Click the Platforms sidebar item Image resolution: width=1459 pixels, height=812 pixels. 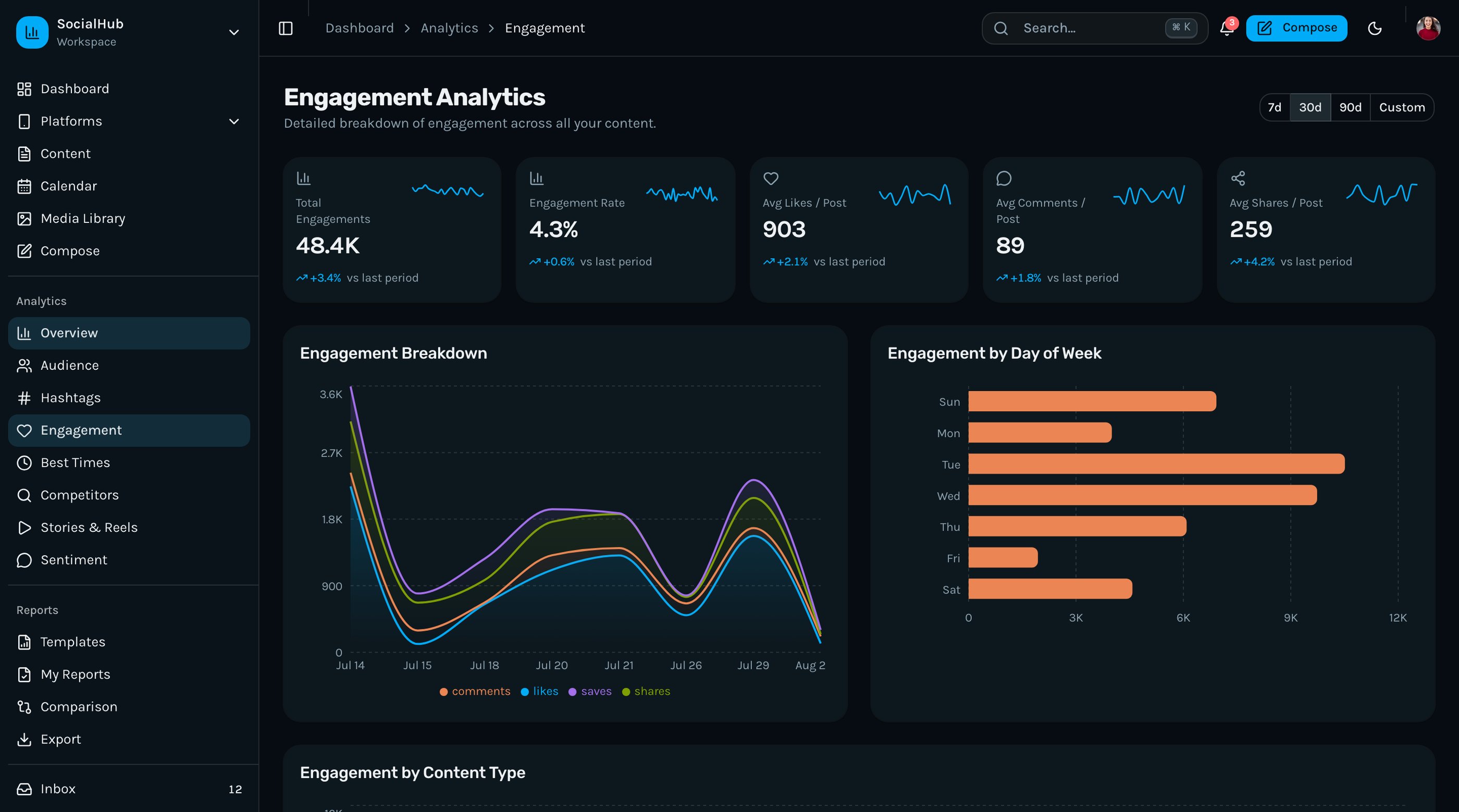(x=129, y=121)
